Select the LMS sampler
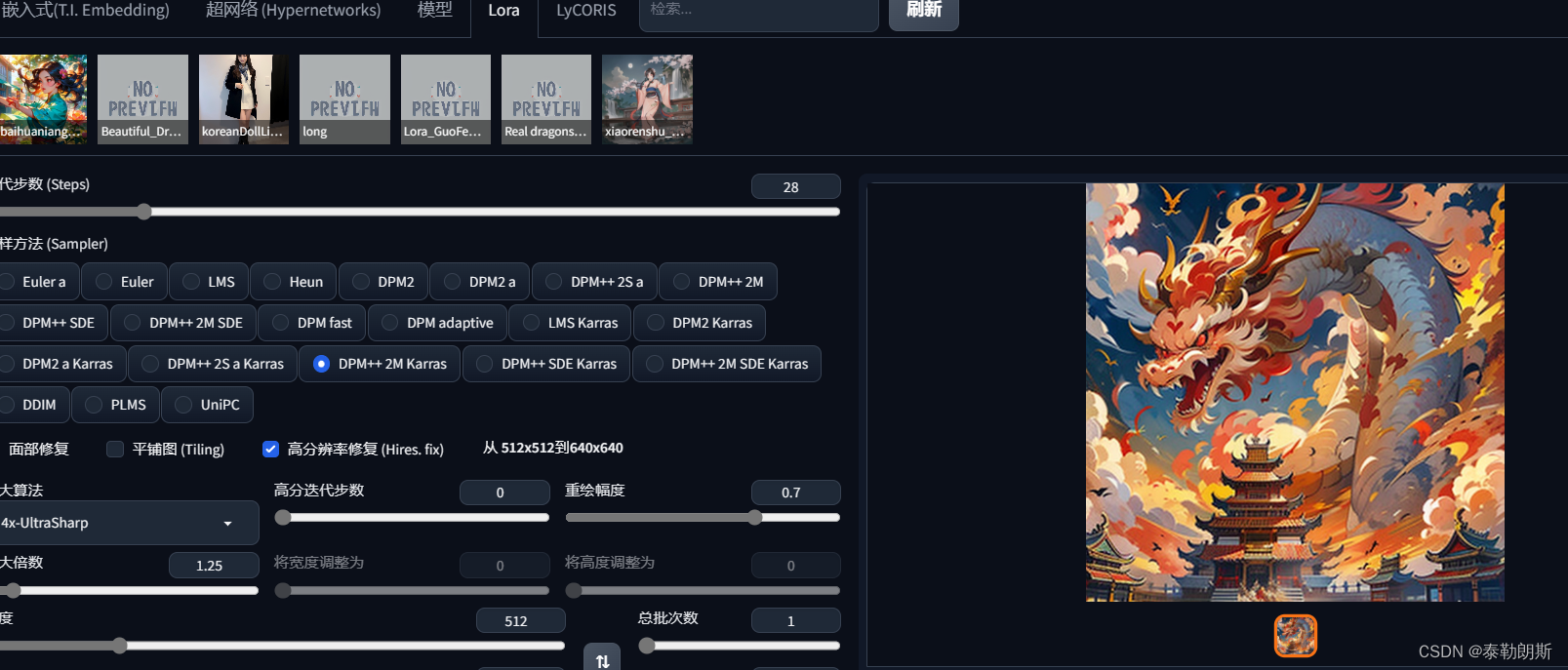Screen dimensions: 1568x670 tap(209, 282)
